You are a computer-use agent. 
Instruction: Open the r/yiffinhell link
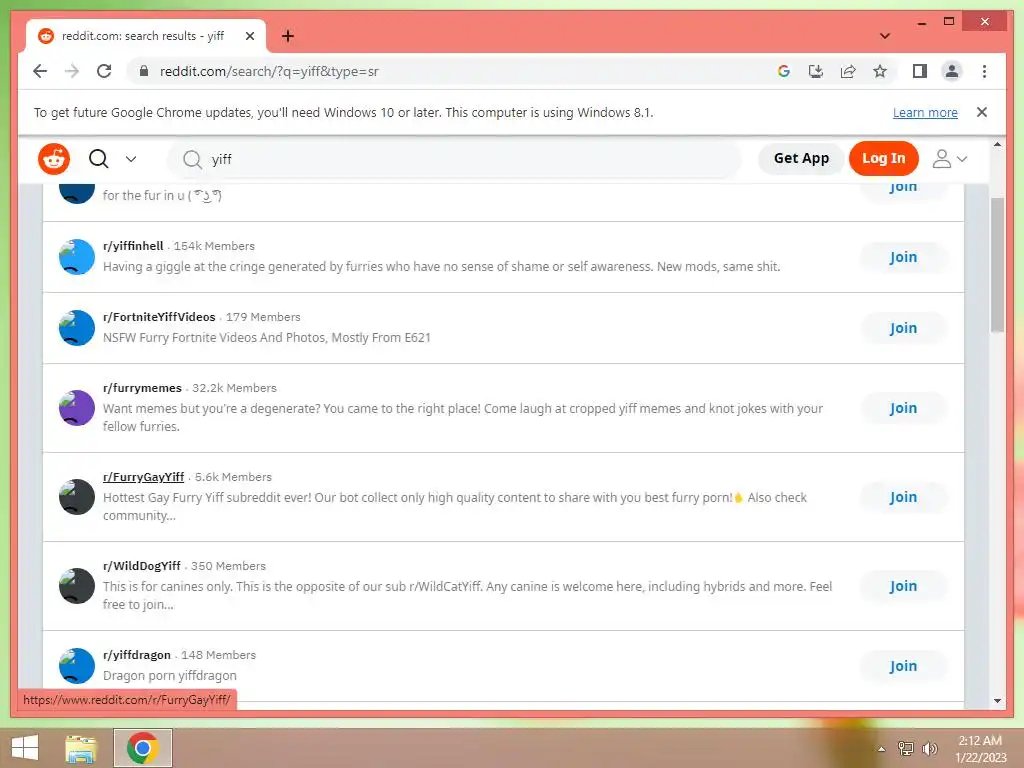[133, 246]
